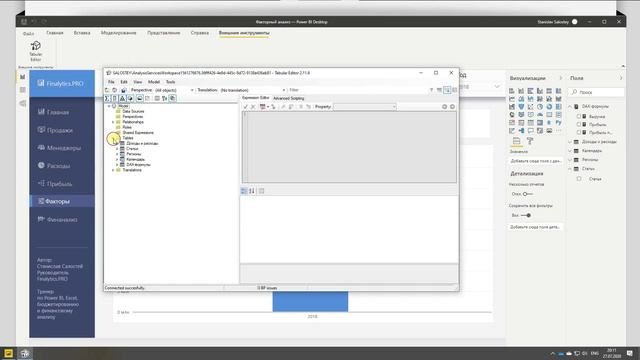Collapse the Visualizations pane with its chevron

[560, 78]
